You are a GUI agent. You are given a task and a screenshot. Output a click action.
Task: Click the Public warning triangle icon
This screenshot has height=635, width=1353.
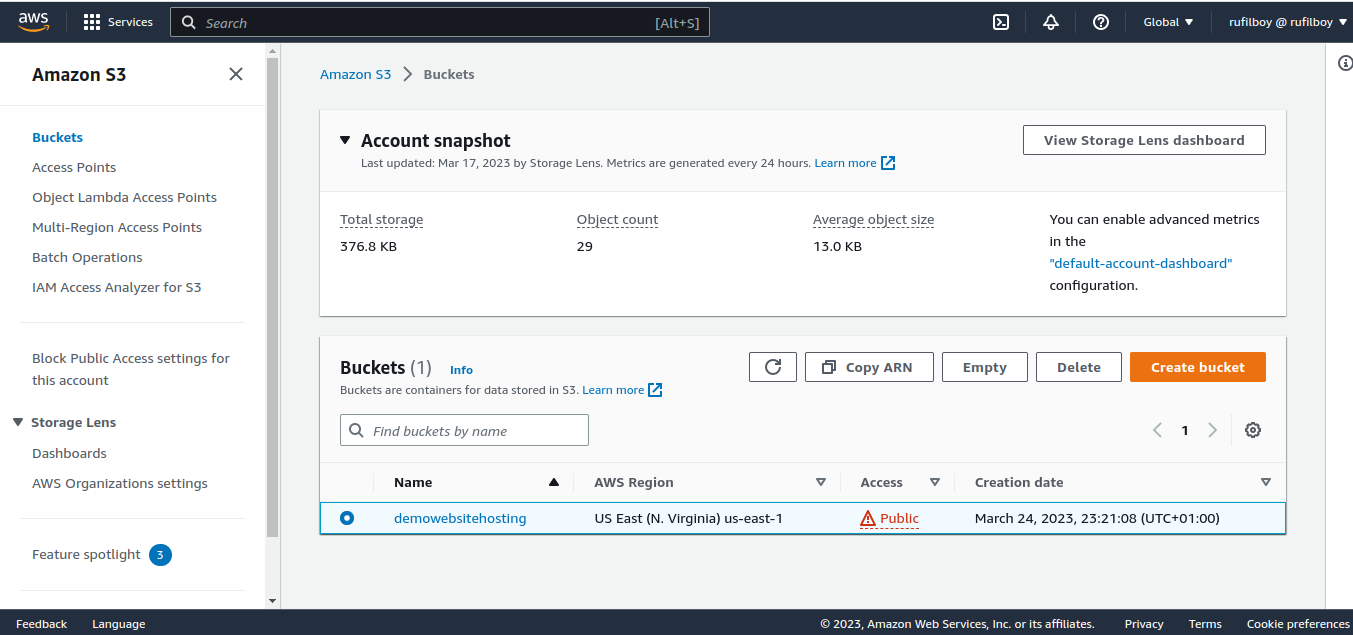868,518
